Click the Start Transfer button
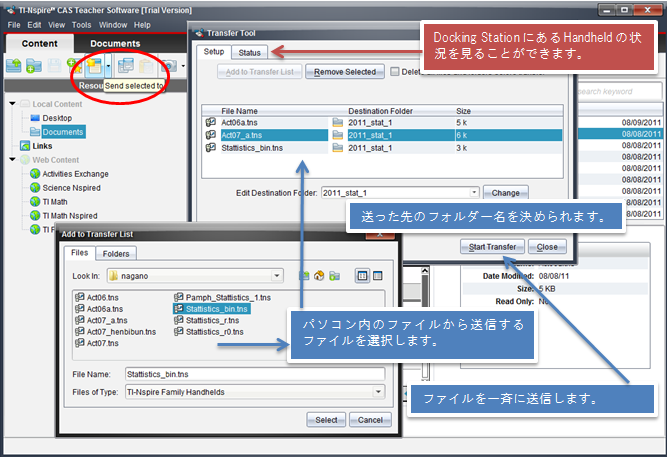 point(492,247)
